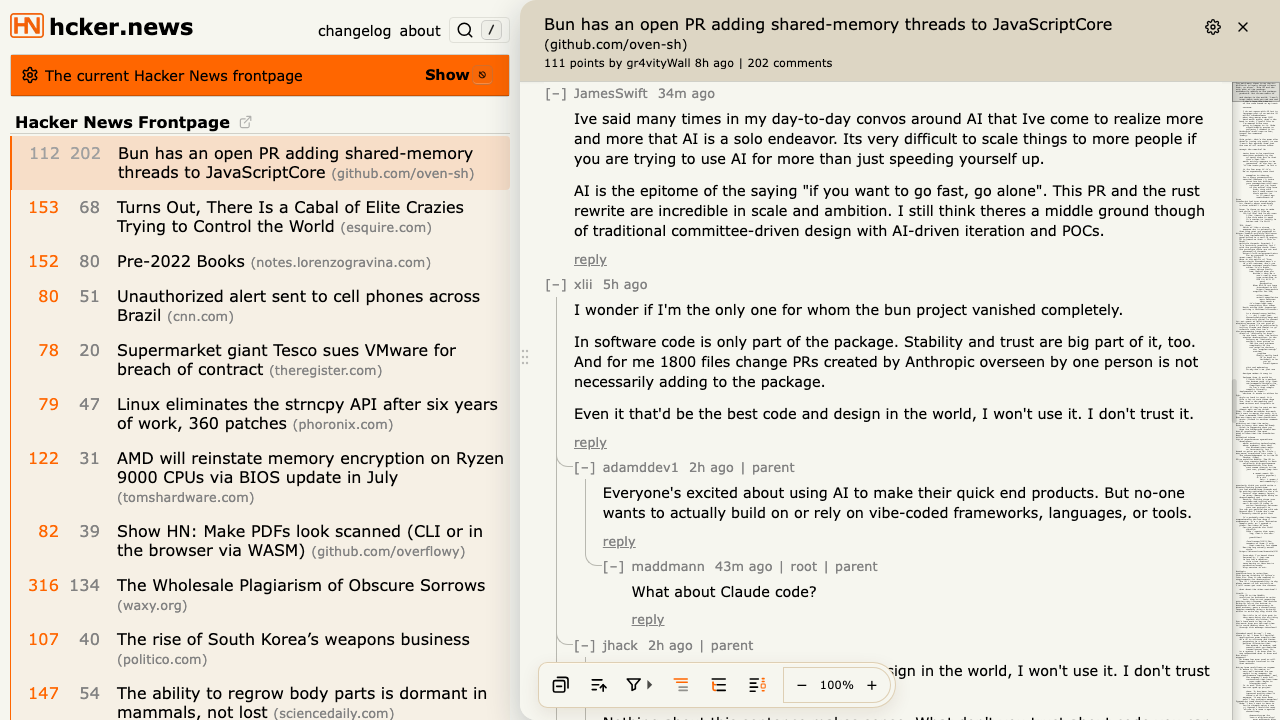Collapse xlii's comment thread

tap(556, 285)
